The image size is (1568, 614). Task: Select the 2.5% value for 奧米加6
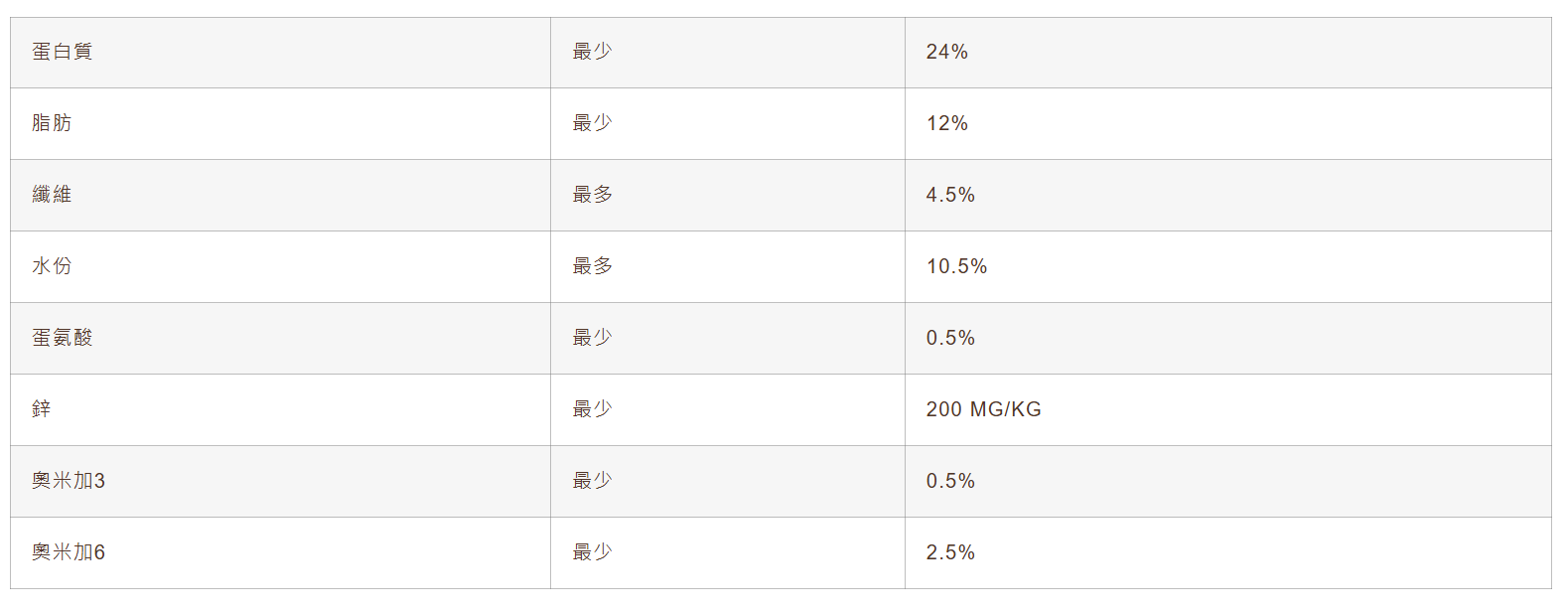(950, 552)
